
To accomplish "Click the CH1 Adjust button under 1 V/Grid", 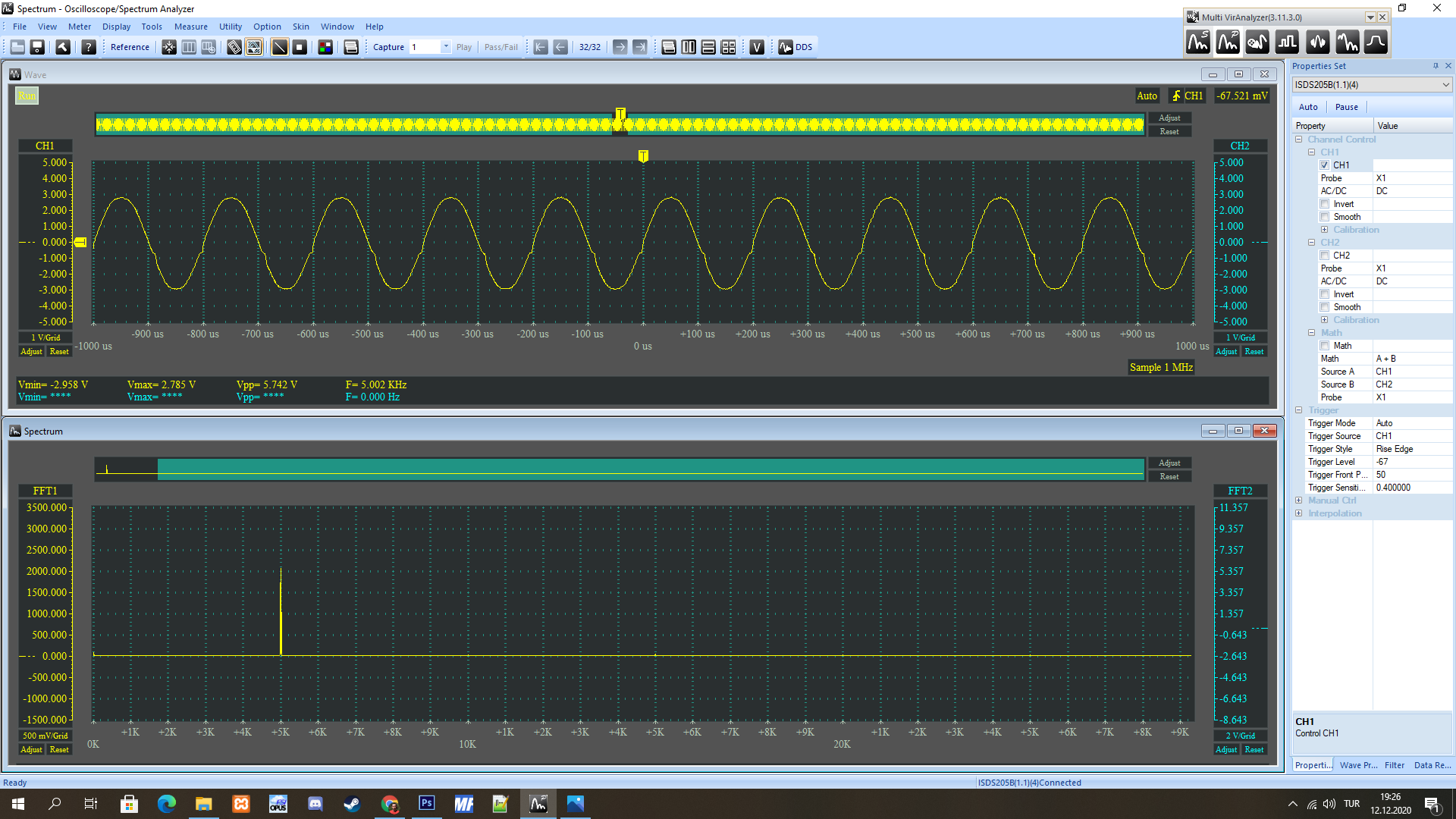I will [31, 352].
